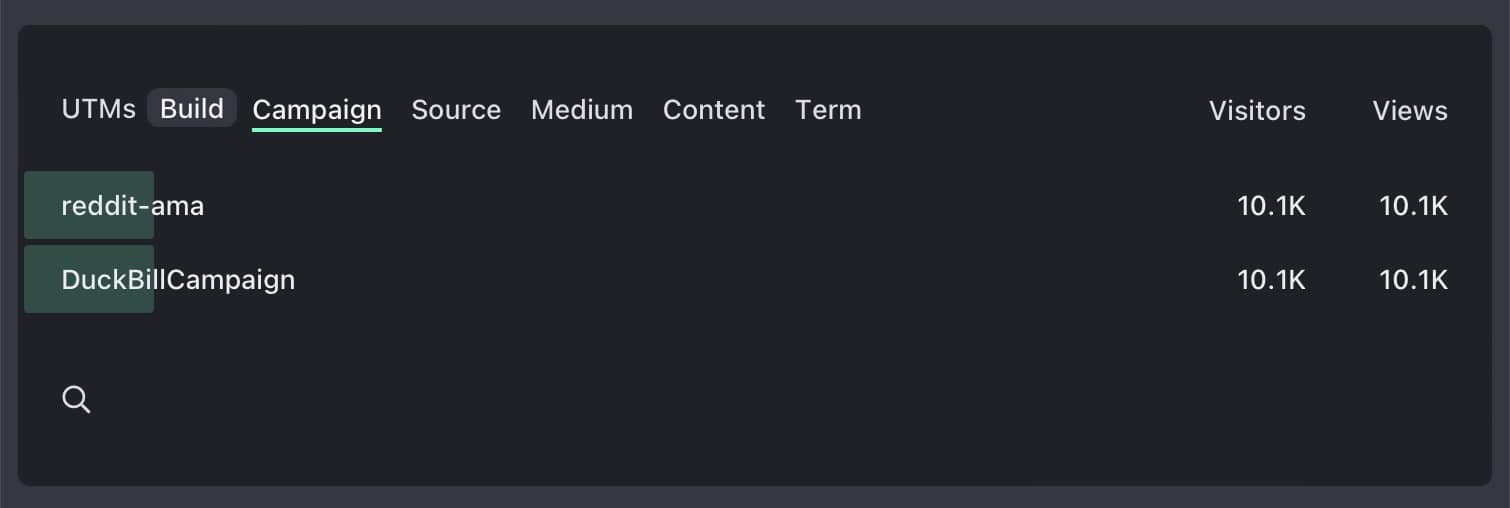
Task: Open the Medium tab
Action: click(x=581, y=109)
